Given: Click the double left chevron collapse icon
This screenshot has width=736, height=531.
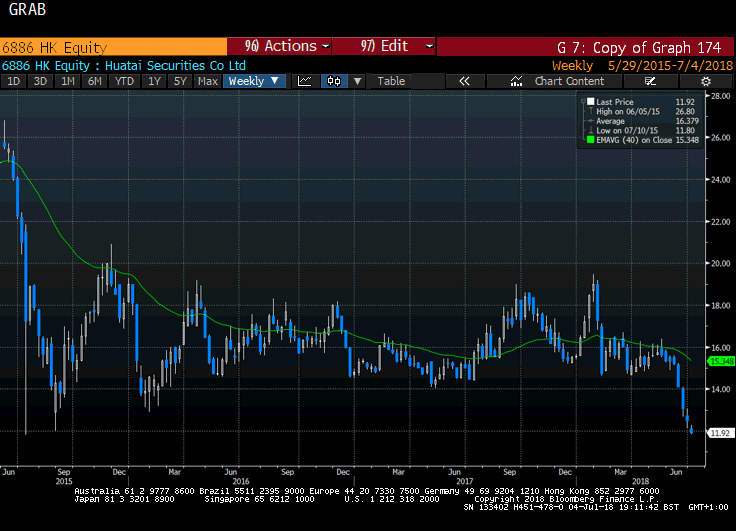Looking at the screenshot, I should coord(464,81).
